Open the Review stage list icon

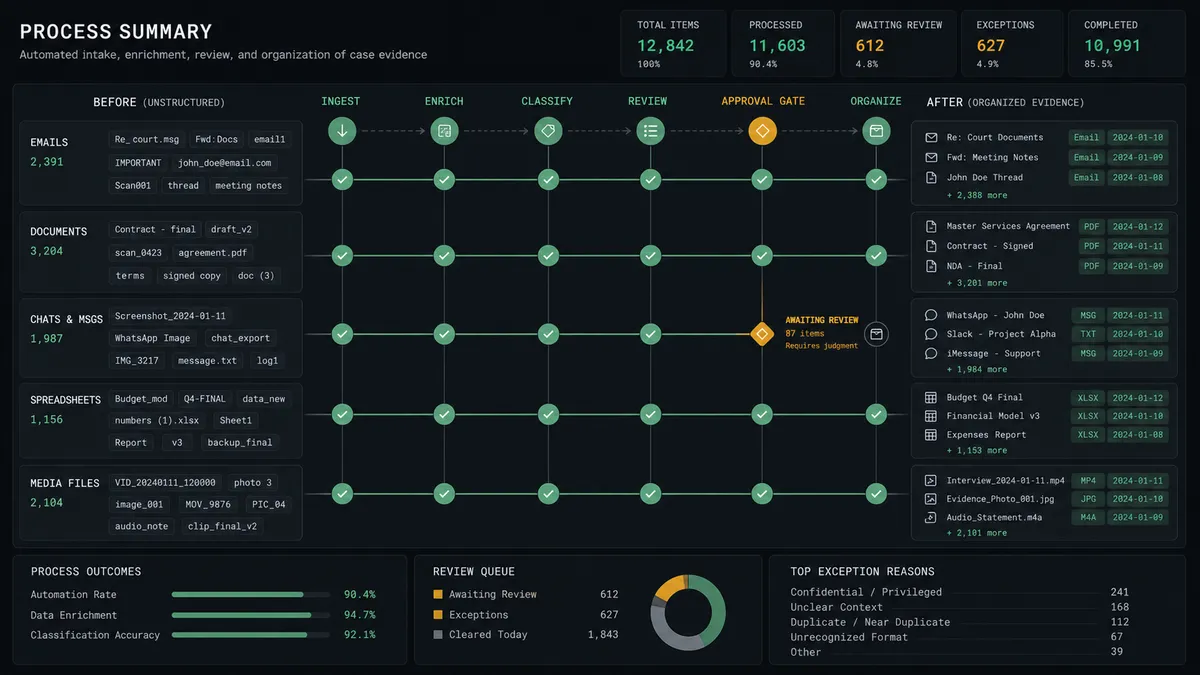[651, 131]
